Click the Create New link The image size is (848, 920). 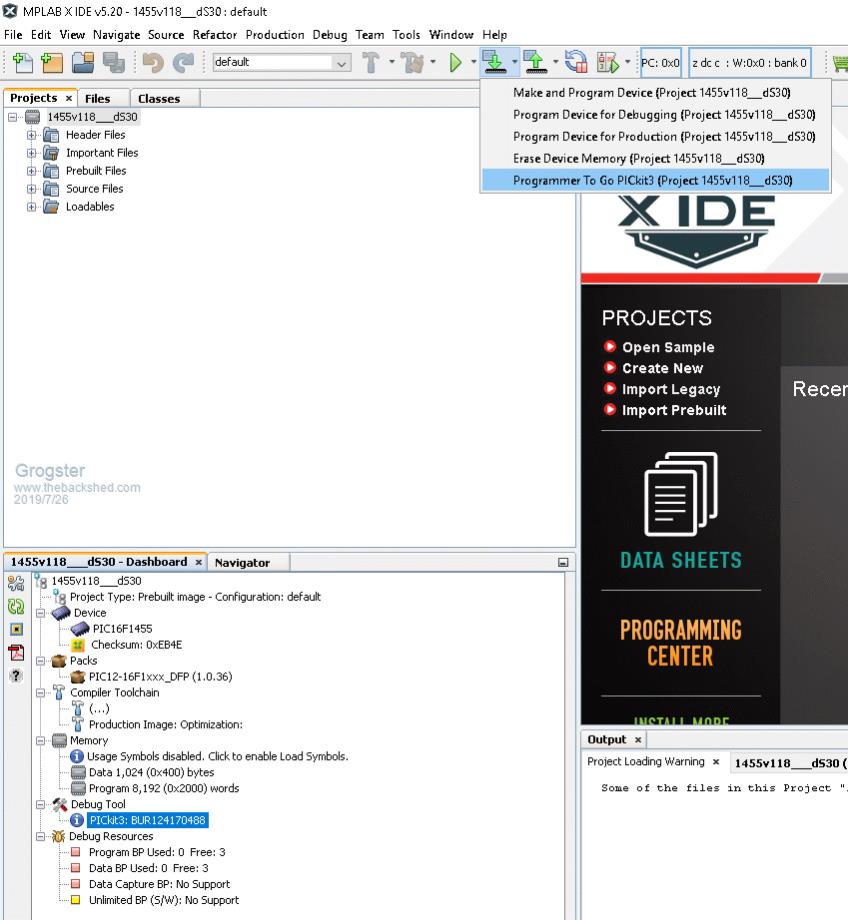point(663,368)
